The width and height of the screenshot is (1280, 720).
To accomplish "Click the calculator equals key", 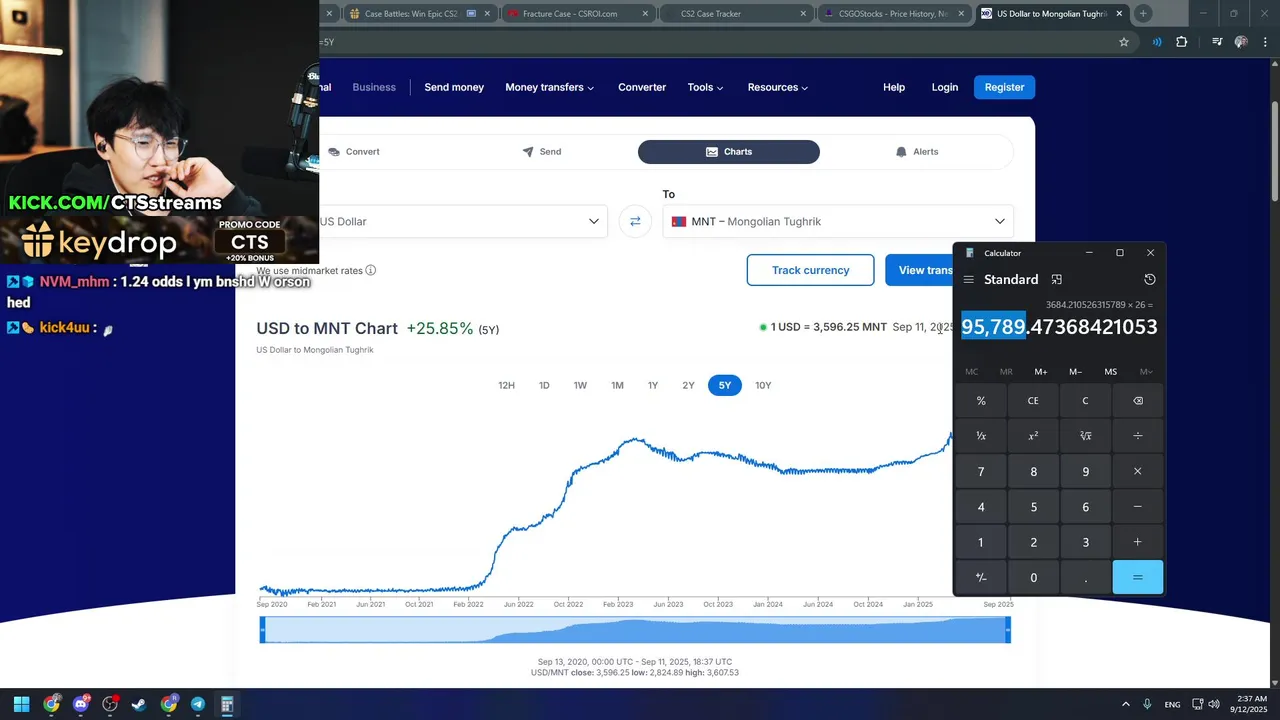I will coord(1137,577).
